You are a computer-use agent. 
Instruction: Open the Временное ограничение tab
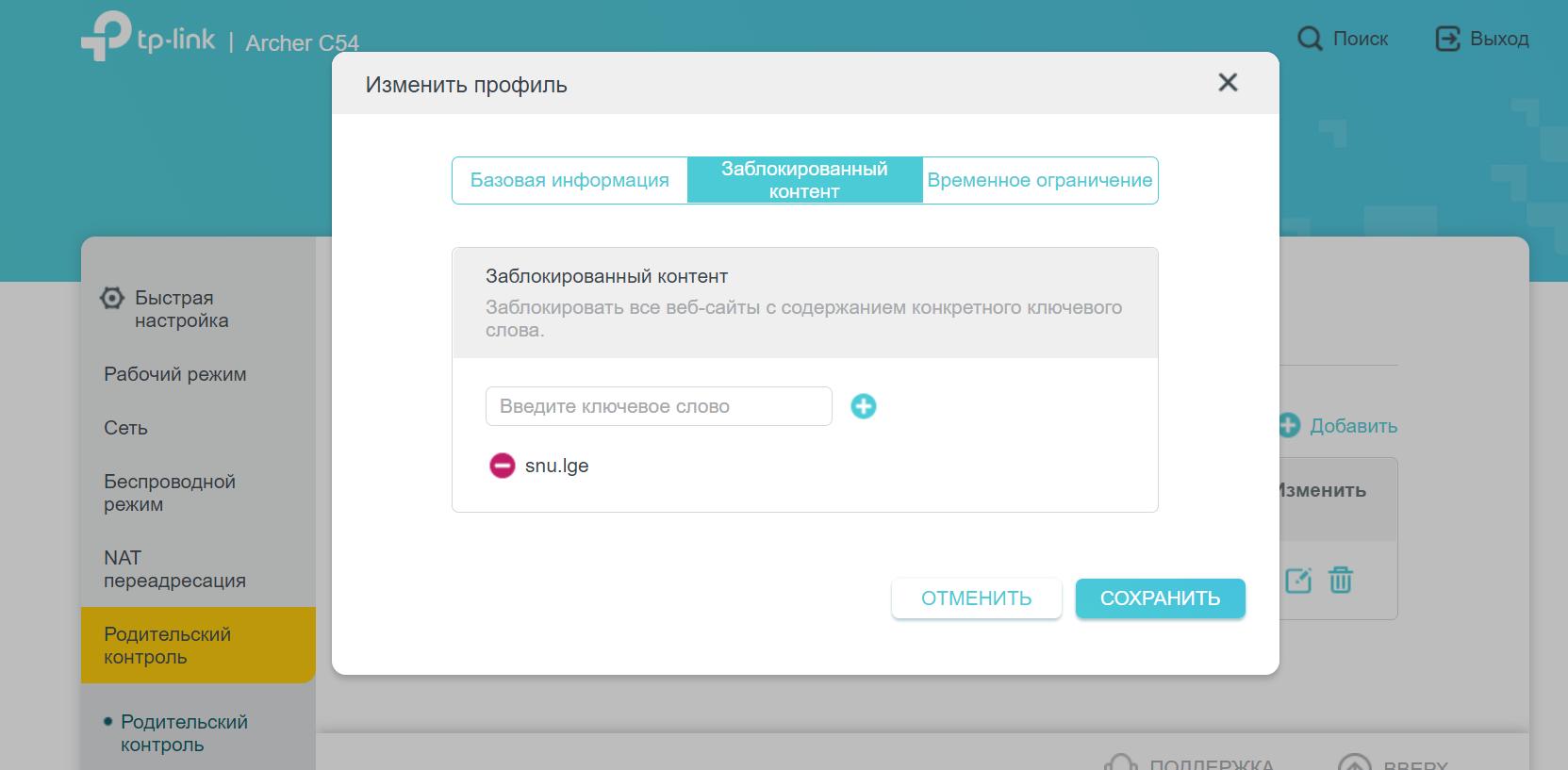pos(1039,180)
